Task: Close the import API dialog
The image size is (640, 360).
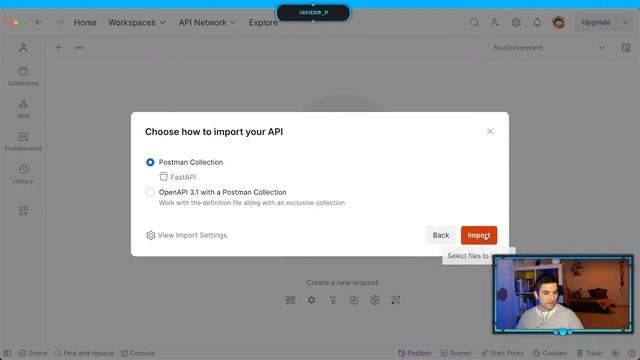Action: [x=490, y=131]
